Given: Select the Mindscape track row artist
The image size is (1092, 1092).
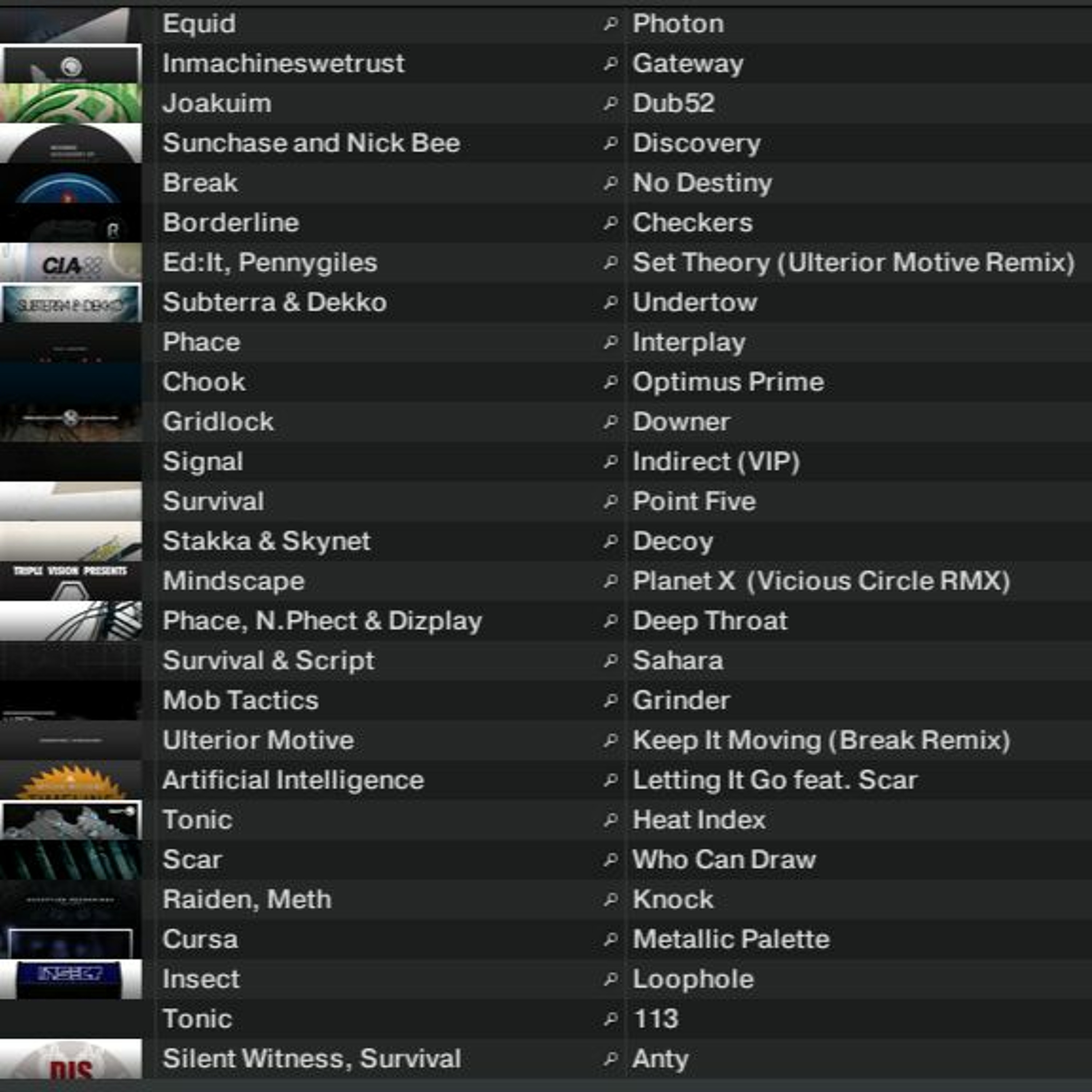Looking at the screenshot, I should point(233,581).
